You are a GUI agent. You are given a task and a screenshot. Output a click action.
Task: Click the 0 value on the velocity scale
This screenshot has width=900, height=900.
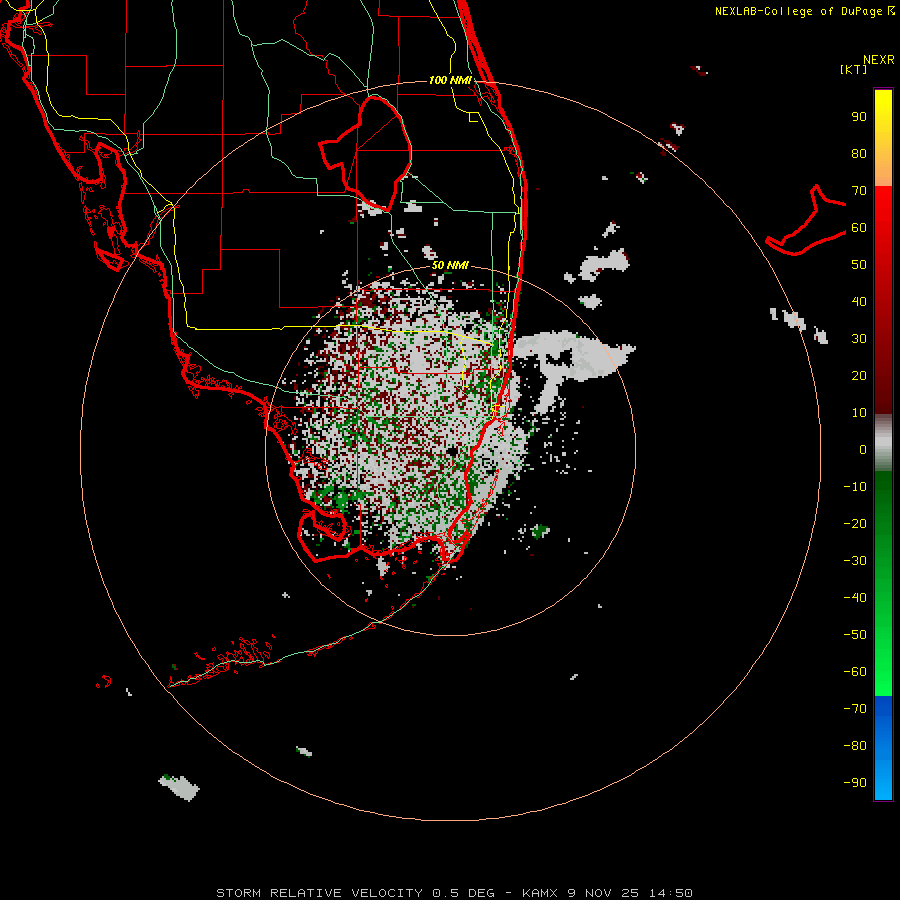tap(863, 449)
